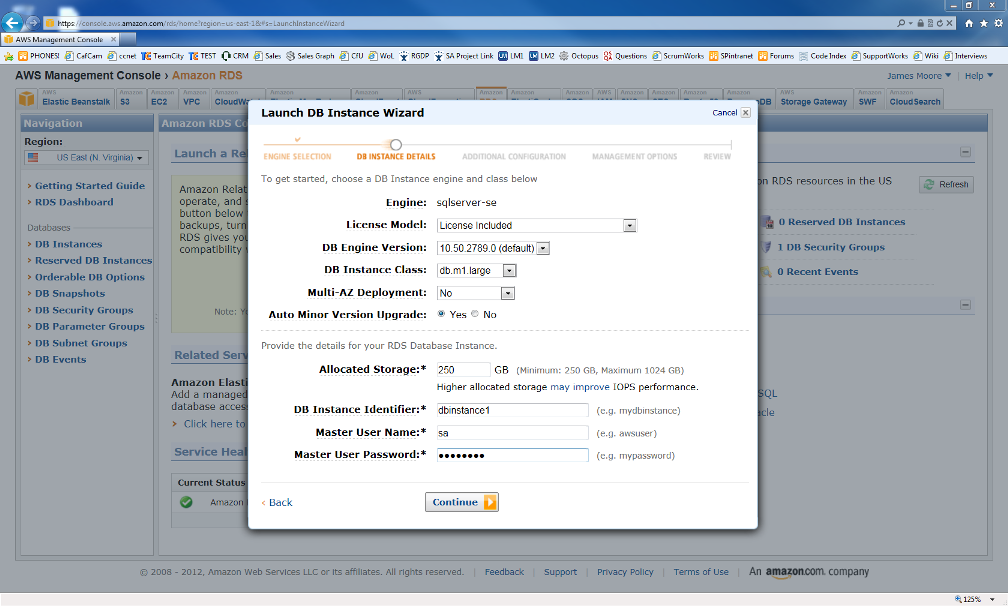This screenshot has width=1008, height=606.
Task: Click the Refresh button icon on dashboard
Action: pos(929,184)
